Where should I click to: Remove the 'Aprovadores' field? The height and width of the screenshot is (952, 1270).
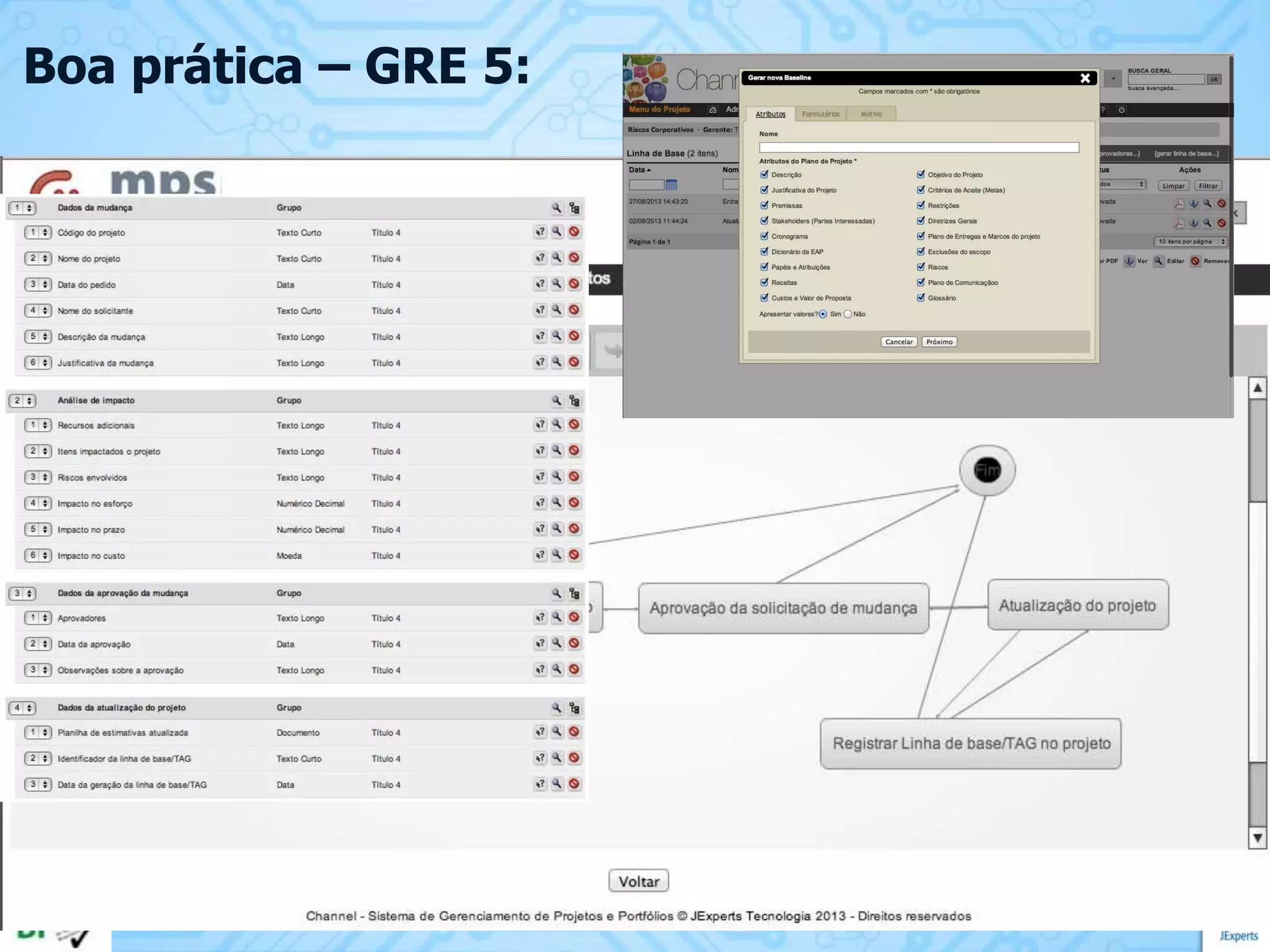coord(574,617)
